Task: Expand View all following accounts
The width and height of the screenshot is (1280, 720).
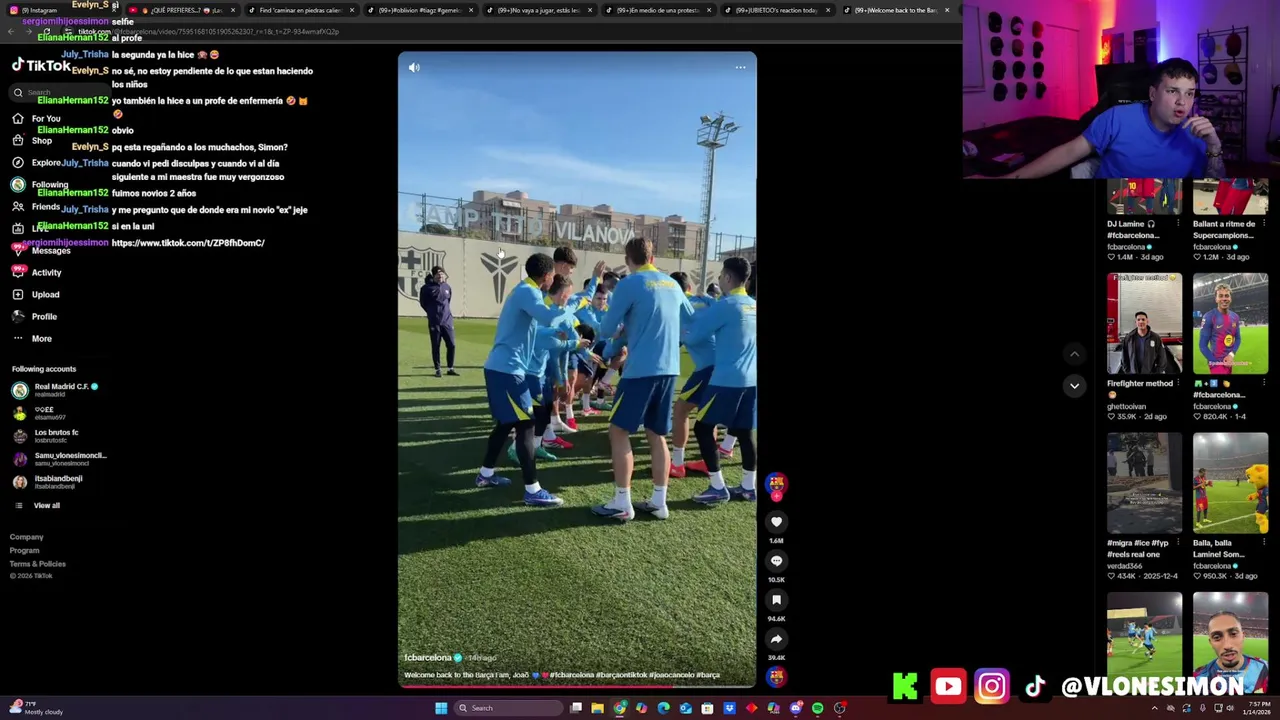Action: coord(37,505)
